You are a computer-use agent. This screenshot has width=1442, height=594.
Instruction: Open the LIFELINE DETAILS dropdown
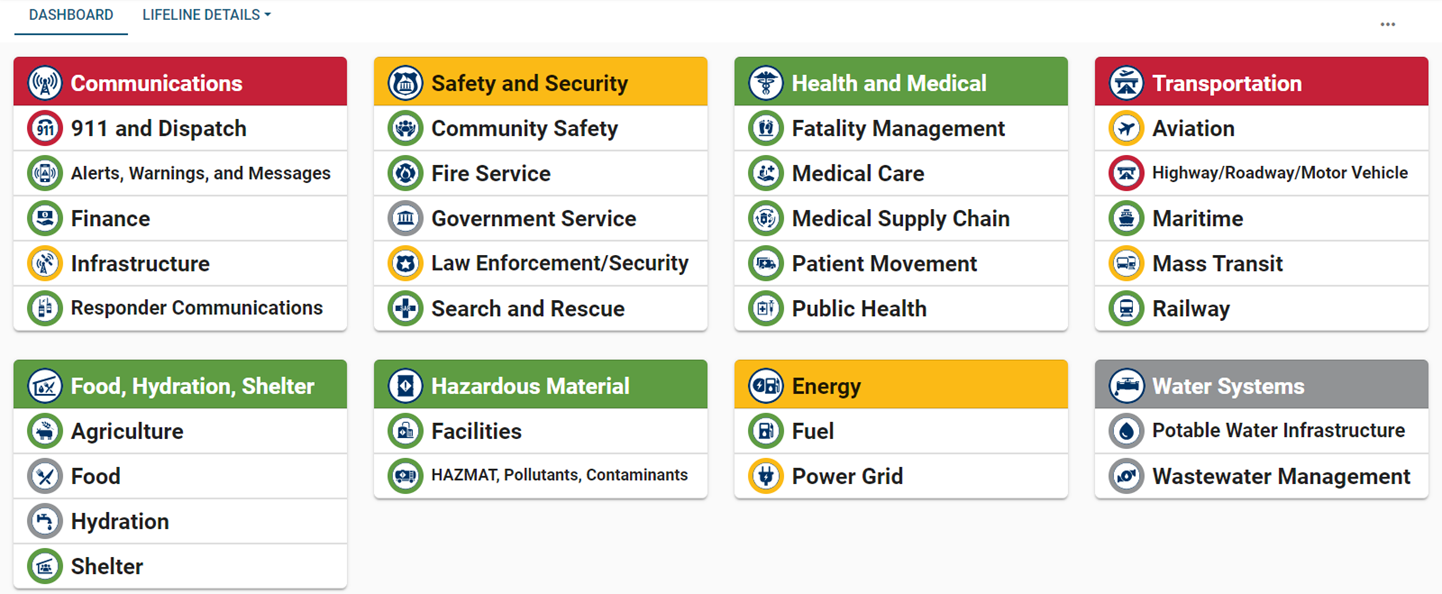206,15
